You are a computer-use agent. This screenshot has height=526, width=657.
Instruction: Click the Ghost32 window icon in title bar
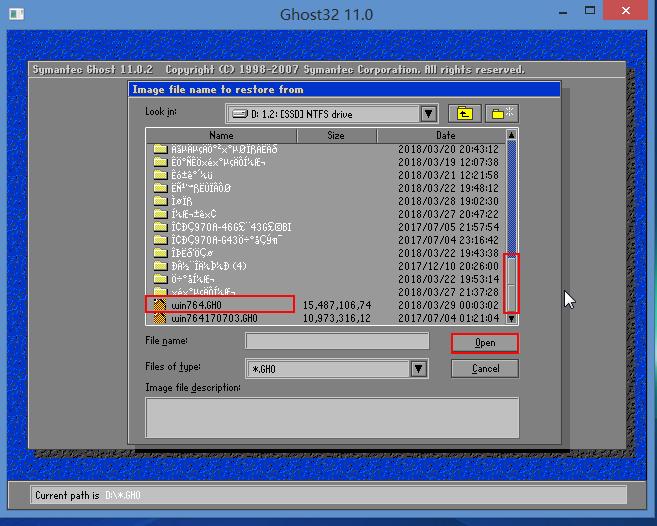point(18,14)
